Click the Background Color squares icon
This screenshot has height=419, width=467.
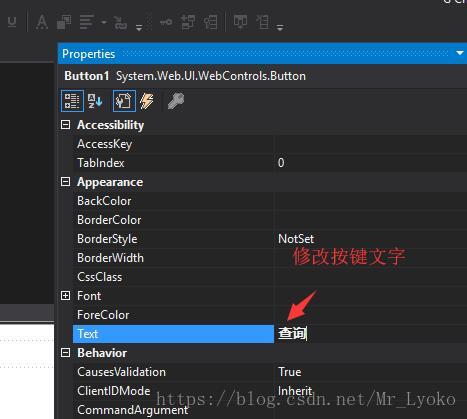pos(64,22)
